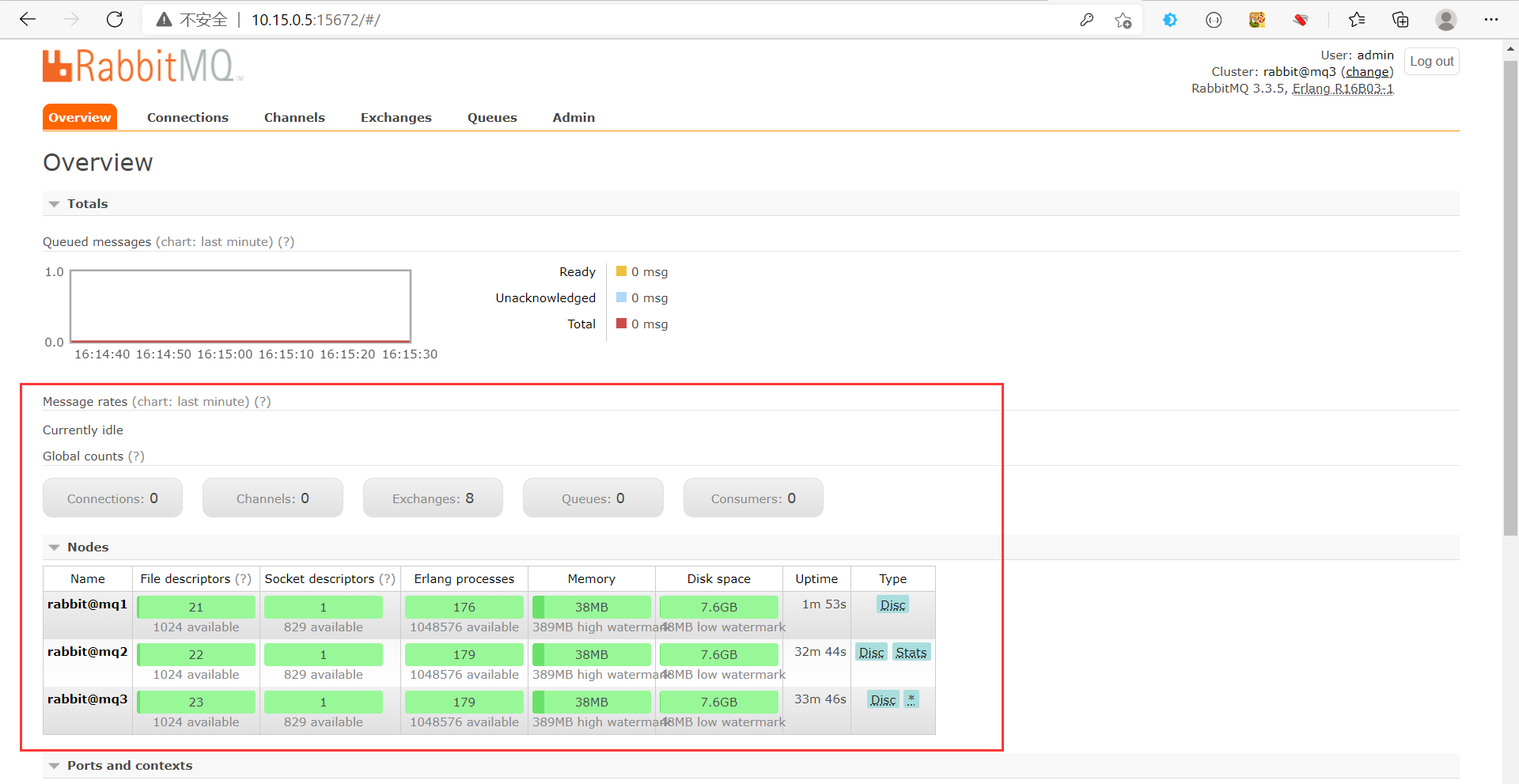Click the tiger face extension icon
The width and height of the screenshot is (1519, 784).
[1257, 20]
